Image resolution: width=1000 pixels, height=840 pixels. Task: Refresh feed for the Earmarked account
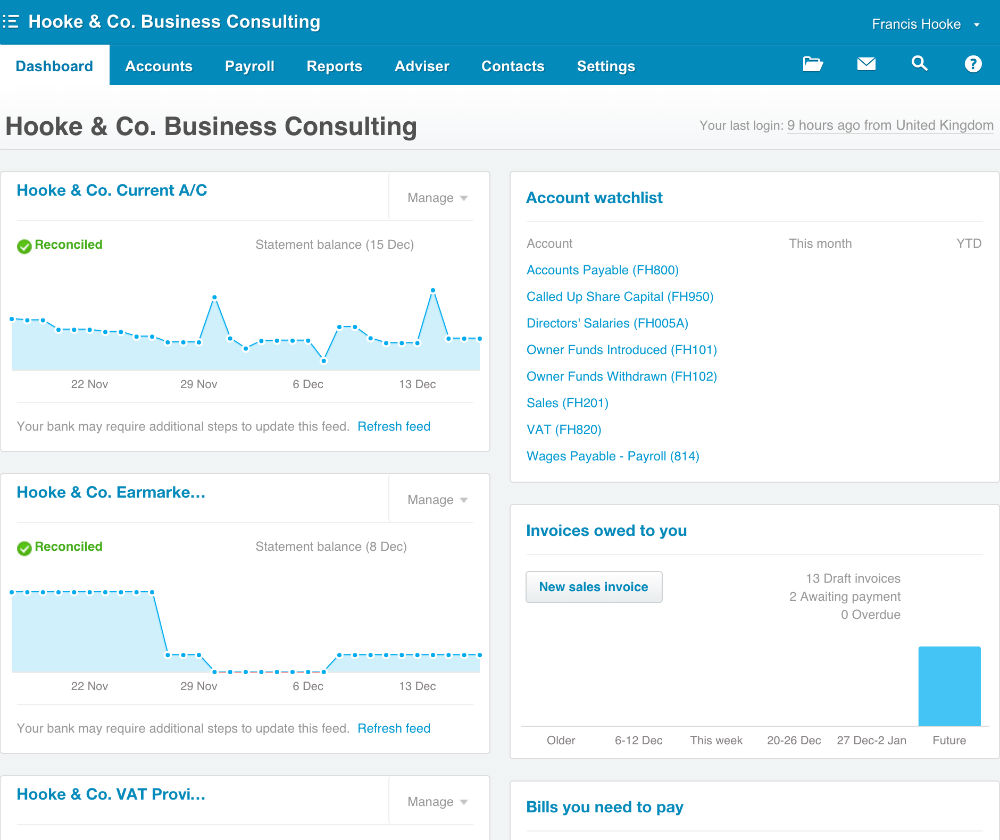pyautogui.click(x=394, y=728)
